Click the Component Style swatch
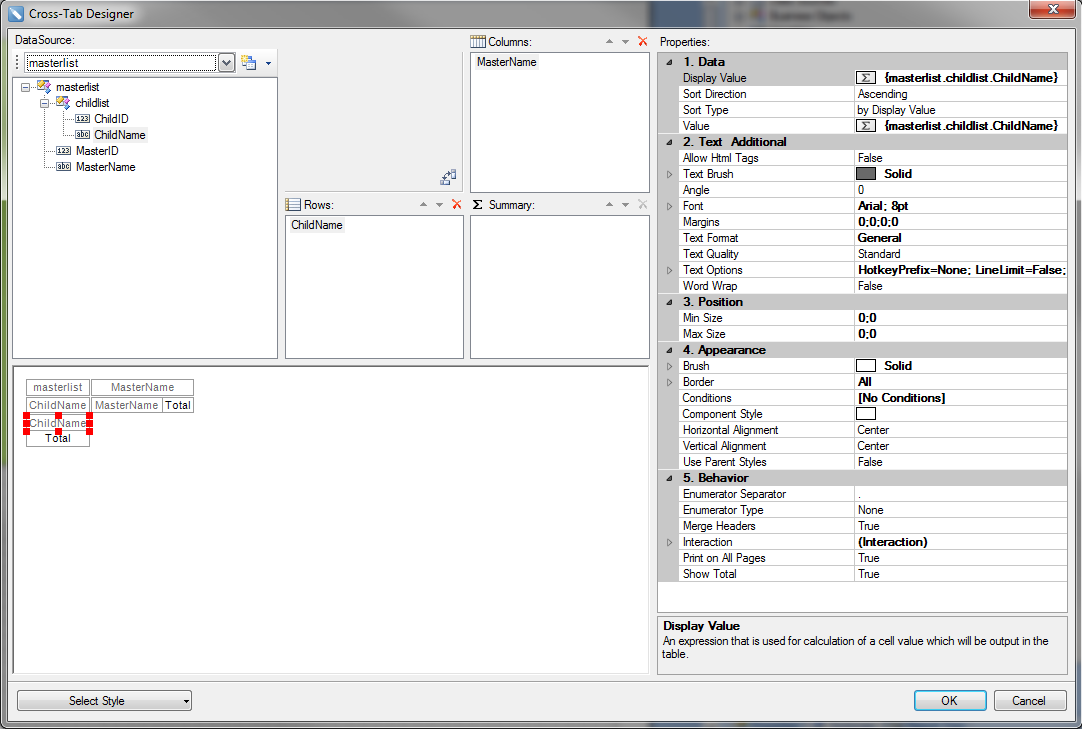The image size is (1082, 729). [866, 414]
